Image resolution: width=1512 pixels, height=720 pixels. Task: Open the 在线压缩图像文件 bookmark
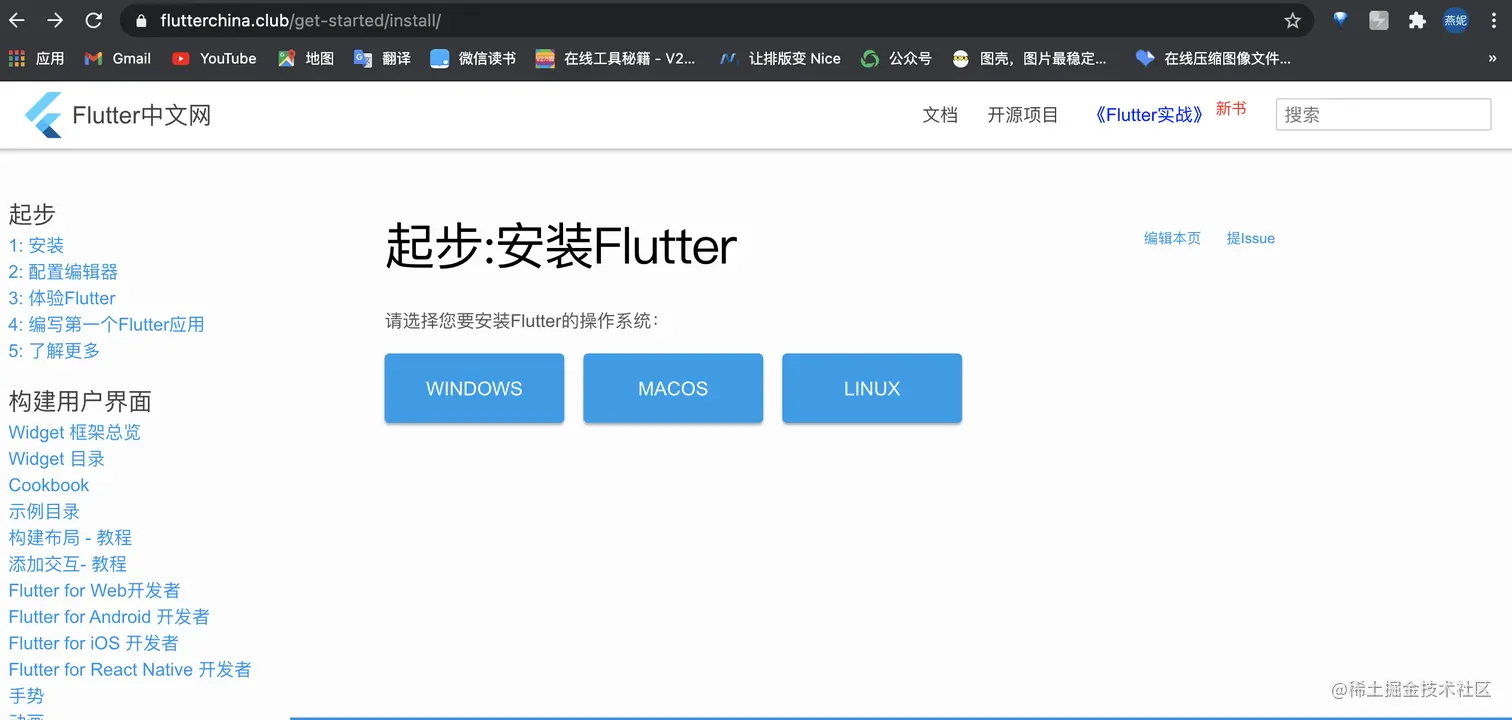[x=1213, y=59]
